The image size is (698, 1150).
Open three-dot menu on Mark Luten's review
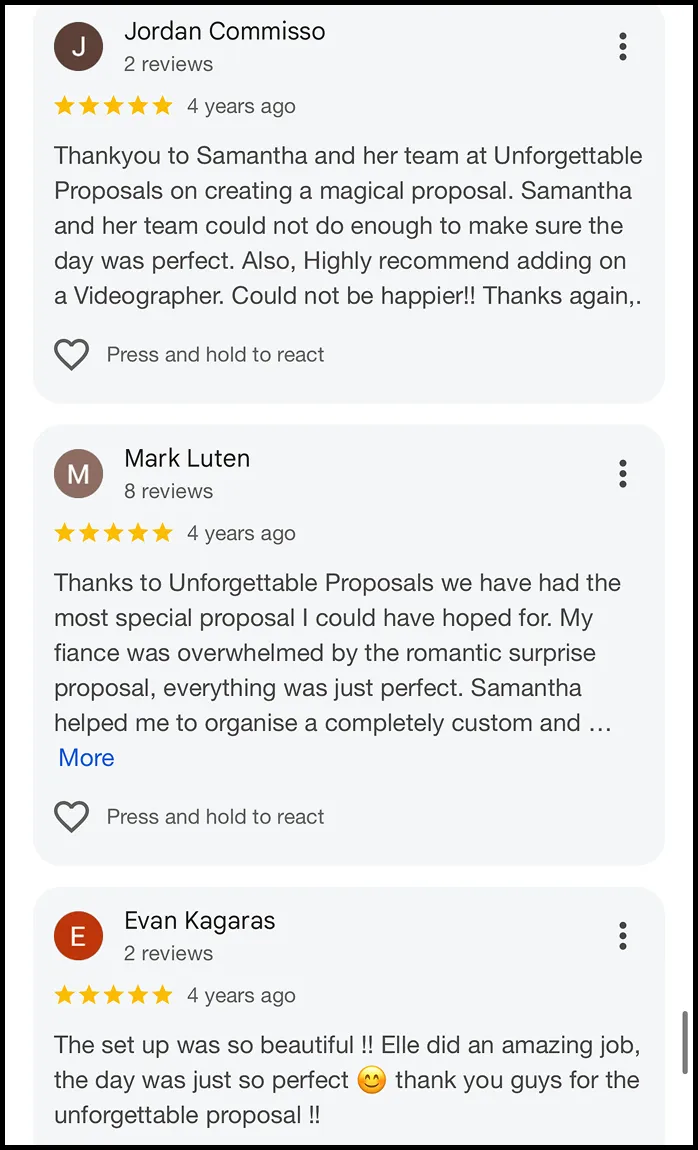click(622, 474)
